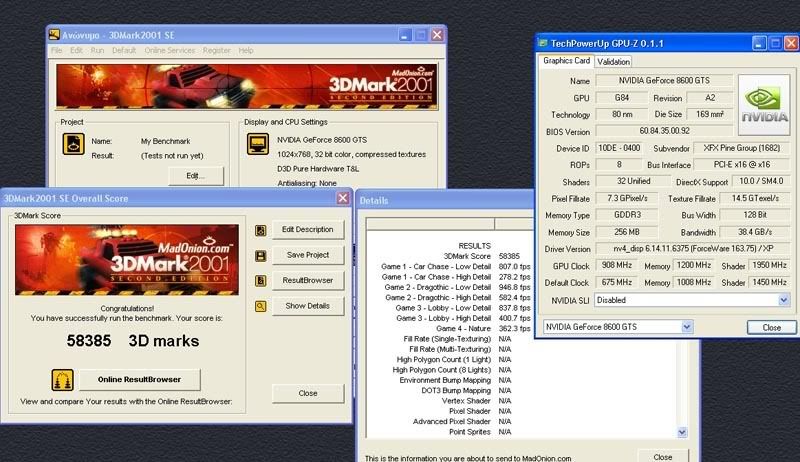The width and height of the screenshot is (800, 462).
Task: Switch to the Validation tab in GPU-Z
Action: coord(613,62)
